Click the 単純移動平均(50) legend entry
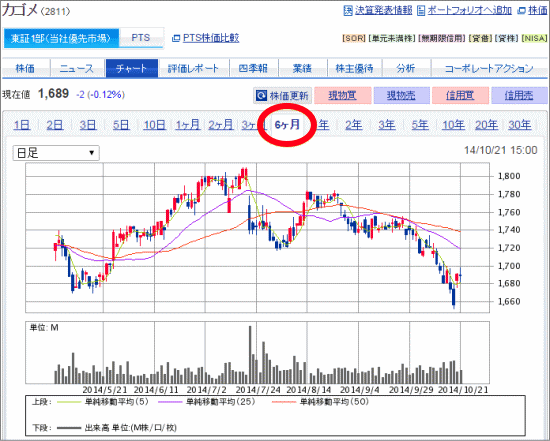550x441 pixels. tap(320, 402)
